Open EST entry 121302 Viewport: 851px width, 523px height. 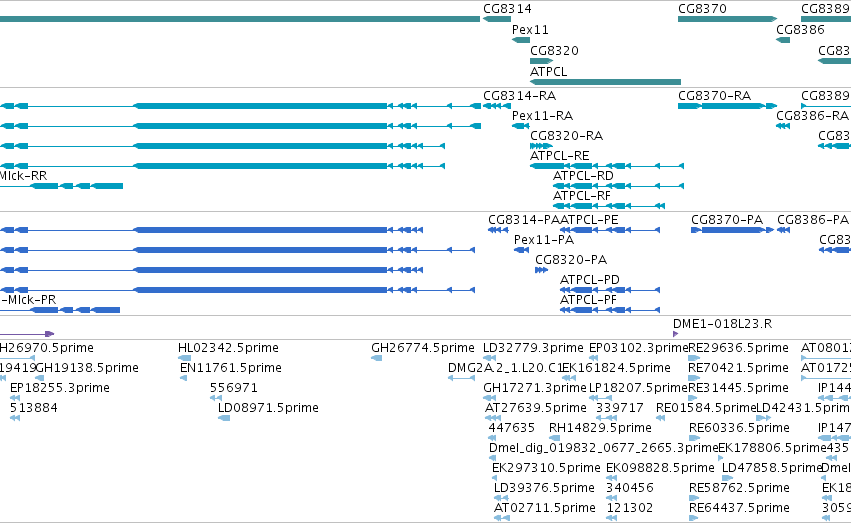630,509
